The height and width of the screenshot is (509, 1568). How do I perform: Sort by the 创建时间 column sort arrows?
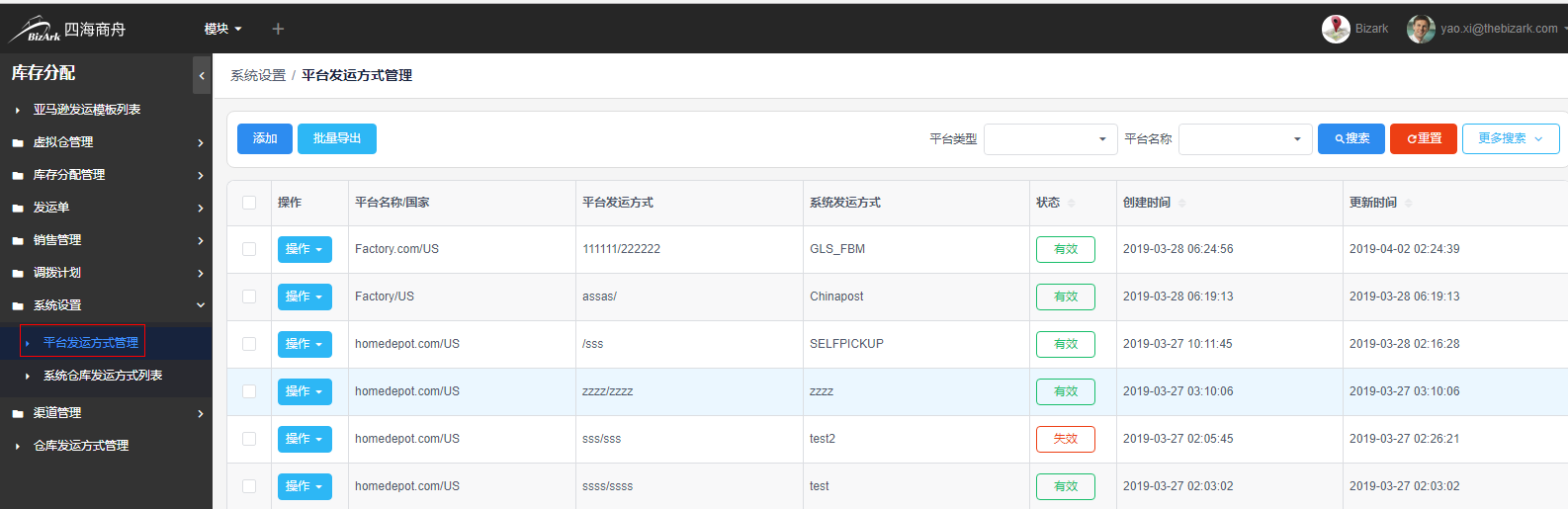(x=1182, y=203)
